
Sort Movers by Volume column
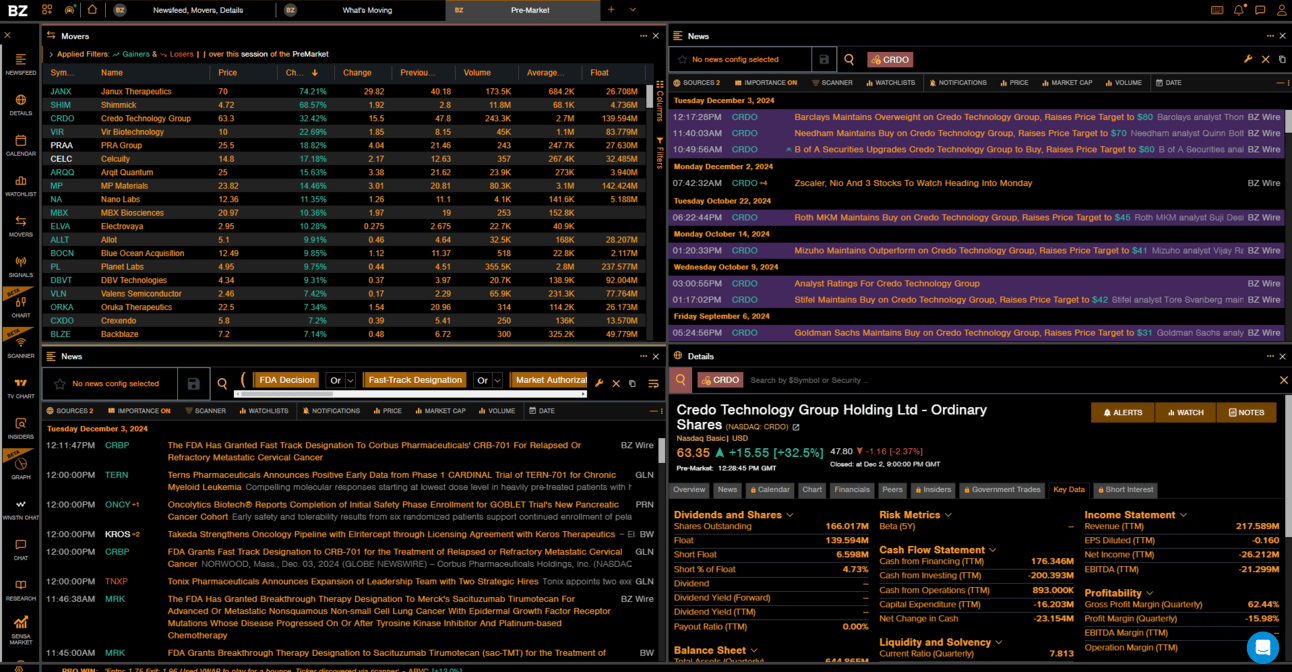coord(477,73)
